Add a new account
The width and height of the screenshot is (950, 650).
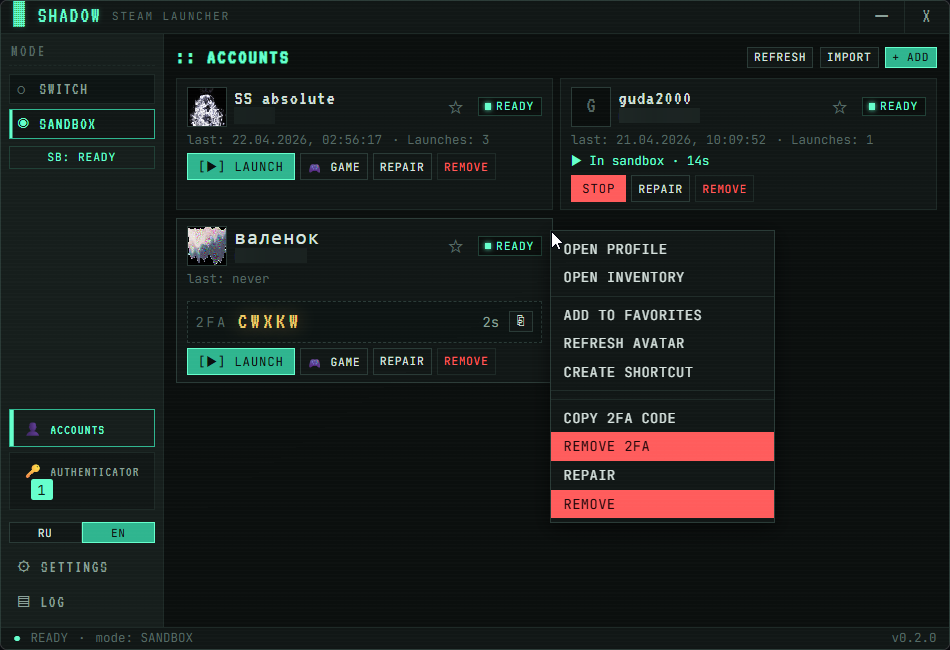pos(911,58)
